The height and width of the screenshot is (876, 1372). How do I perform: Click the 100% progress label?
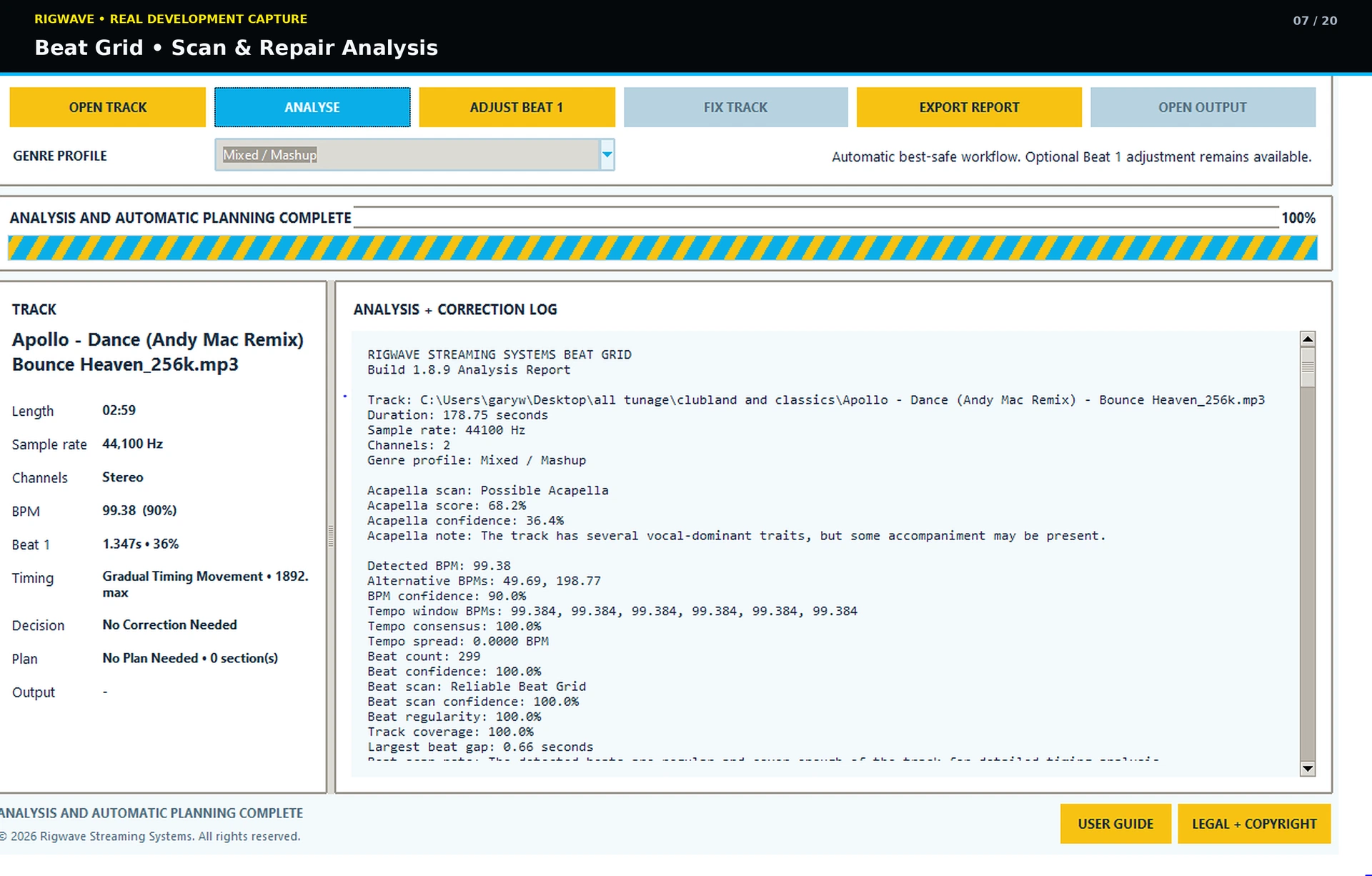click(x=1298, y=218)
